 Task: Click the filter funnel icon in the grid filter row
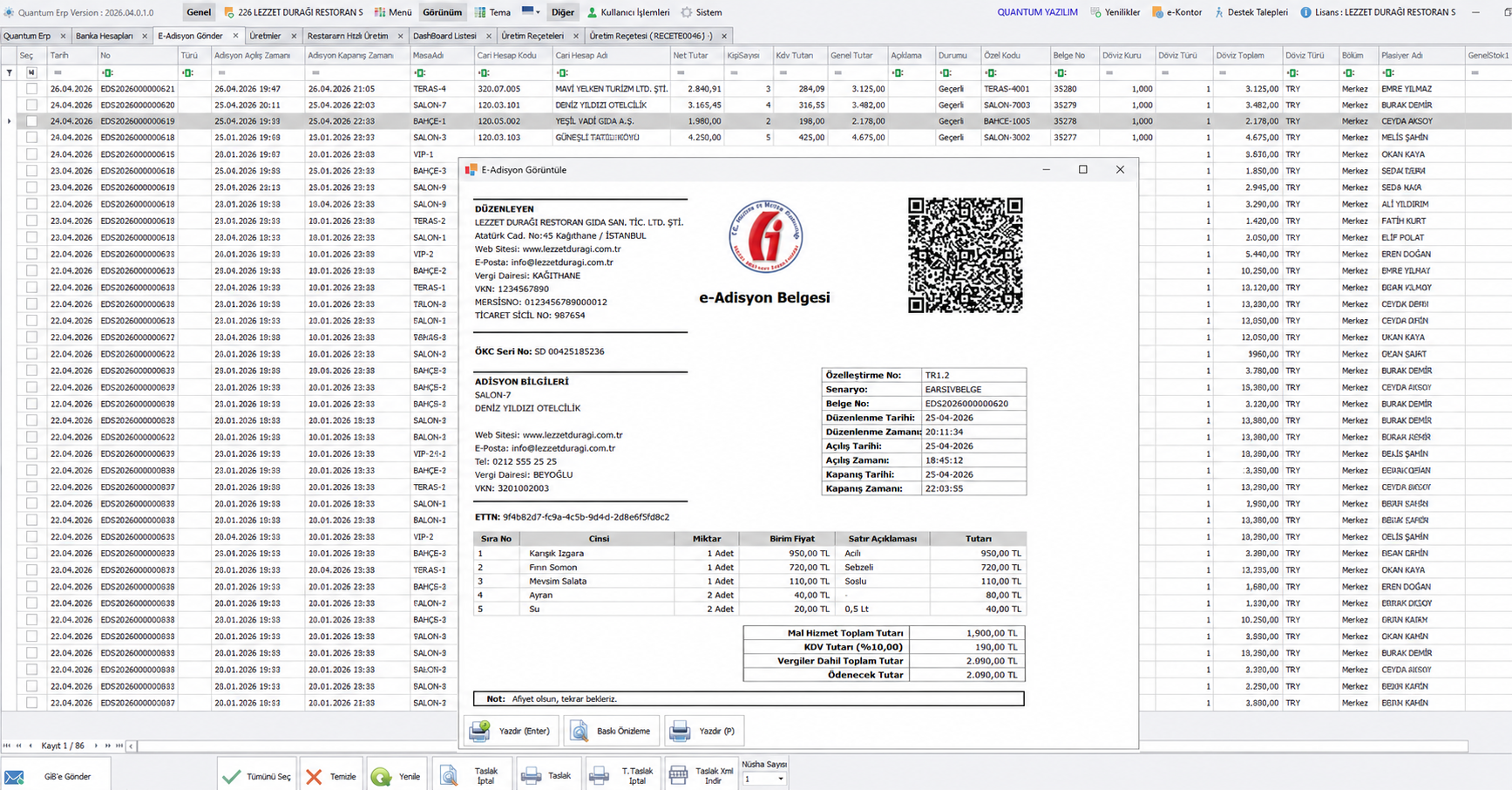coord(10,72)
